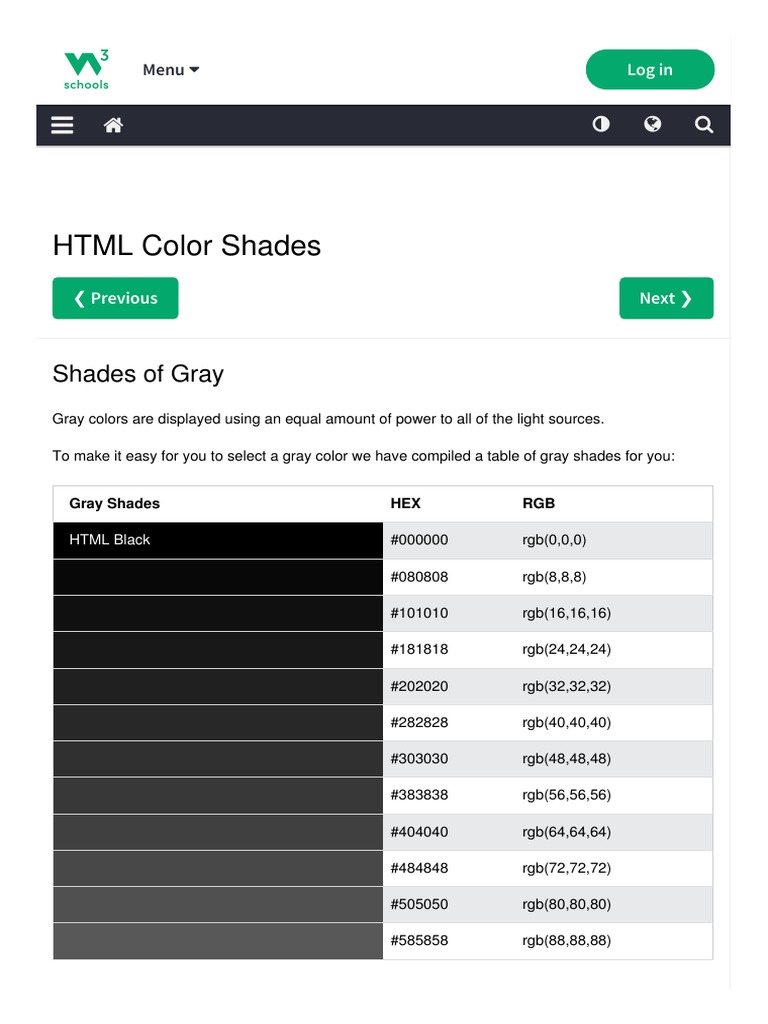Open the globe language selector
The height and width of the screenshot is (1024, 768).
coord(653,125)
